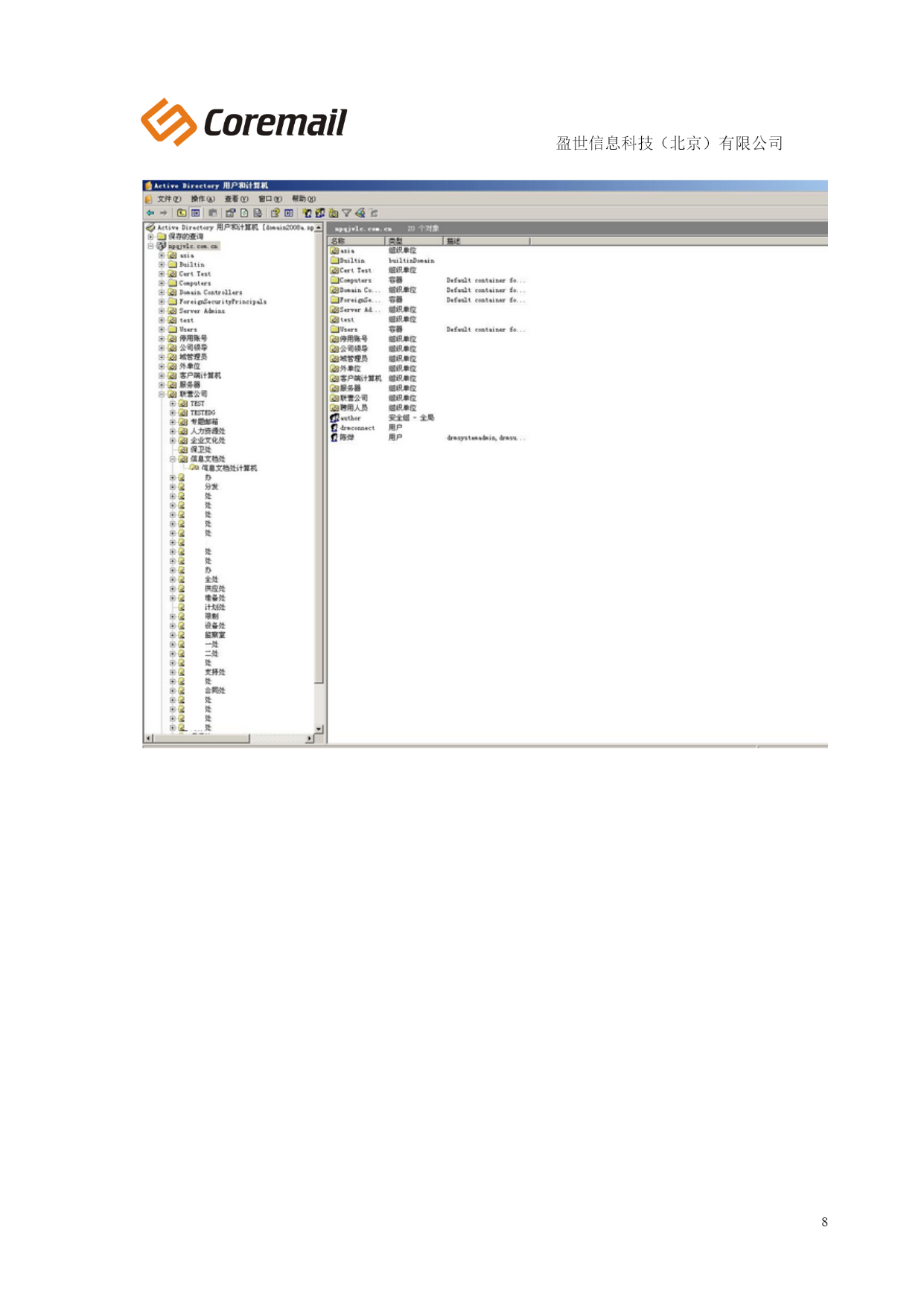Screen dimensions: 924x1306
Task: Sort by the 名称 column header
Action: tap(356, 241)
